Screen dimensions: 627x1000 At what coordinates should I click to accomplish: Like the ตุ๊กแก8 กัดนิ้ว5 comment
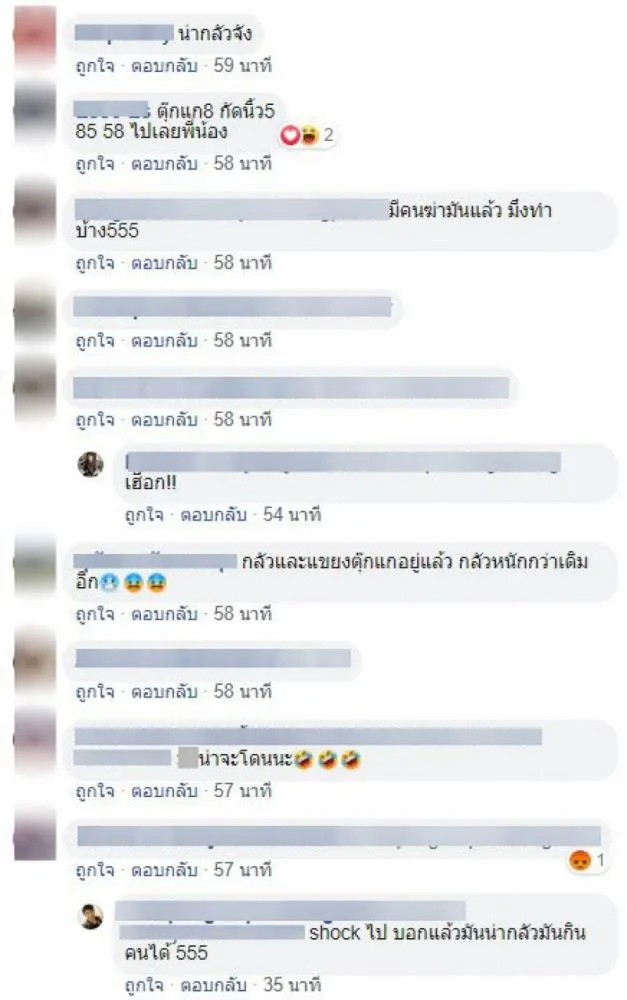(95, 164)
